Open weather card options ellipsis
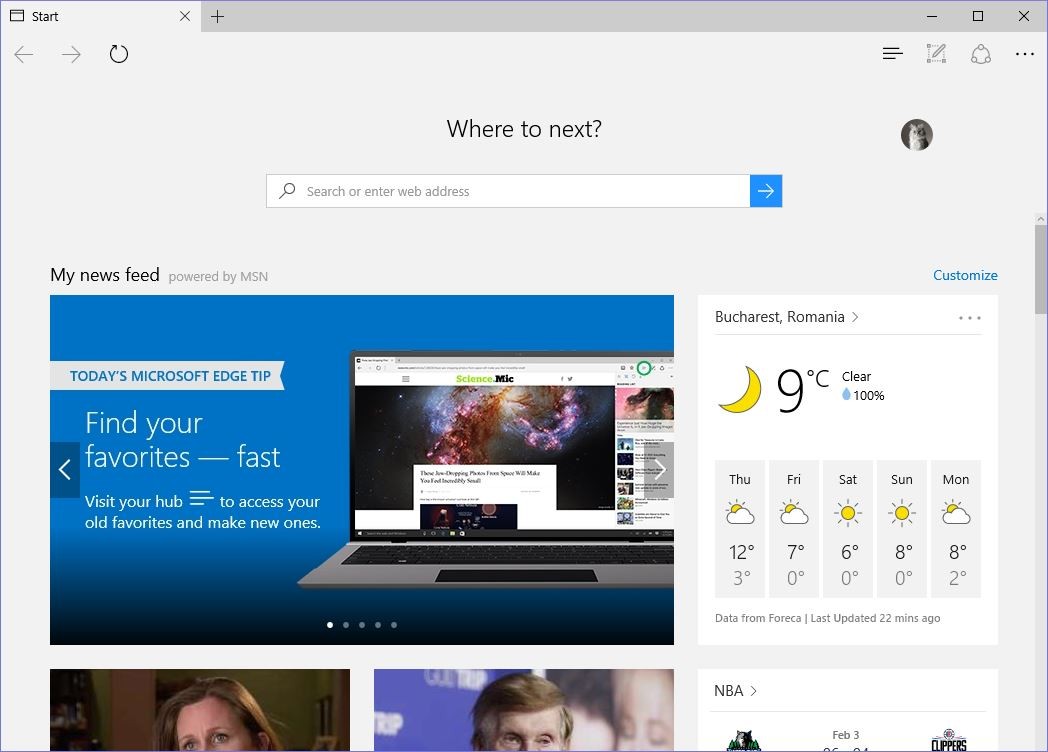The width and height of the screenshot is (1048, 752). 969,318
